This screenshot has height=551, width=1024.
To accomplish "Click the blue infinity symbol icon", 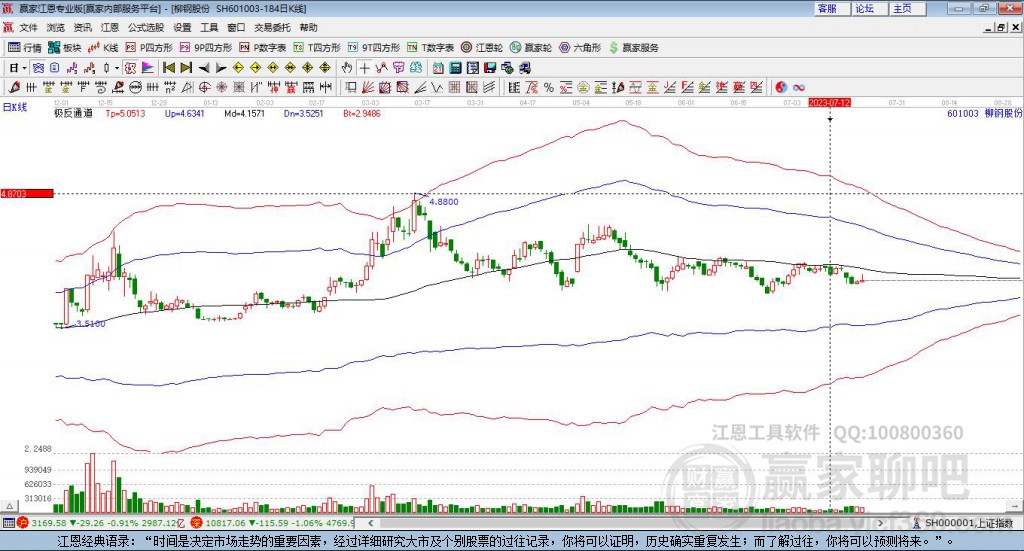I will click(x=799, y=87).
